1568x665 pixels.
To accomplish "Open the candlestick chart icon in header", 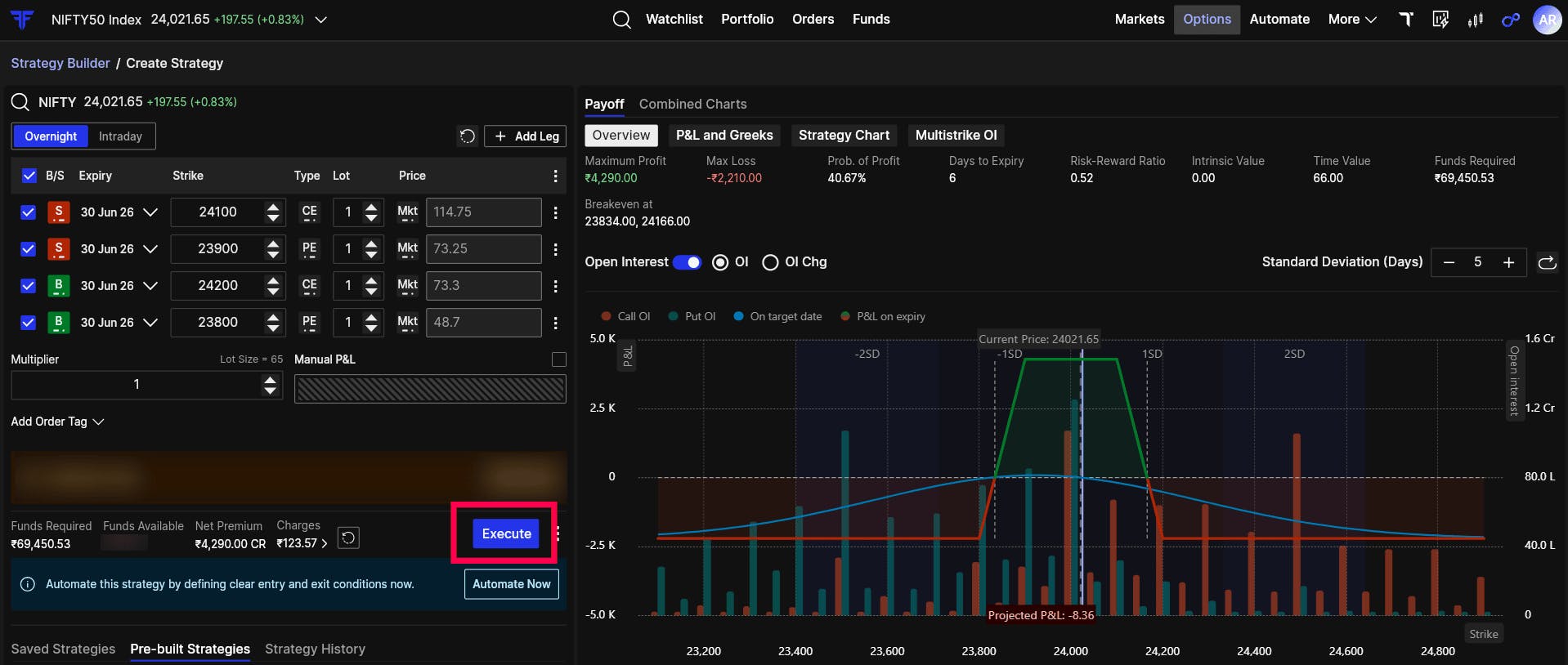I will click(x=1476, y=20).
